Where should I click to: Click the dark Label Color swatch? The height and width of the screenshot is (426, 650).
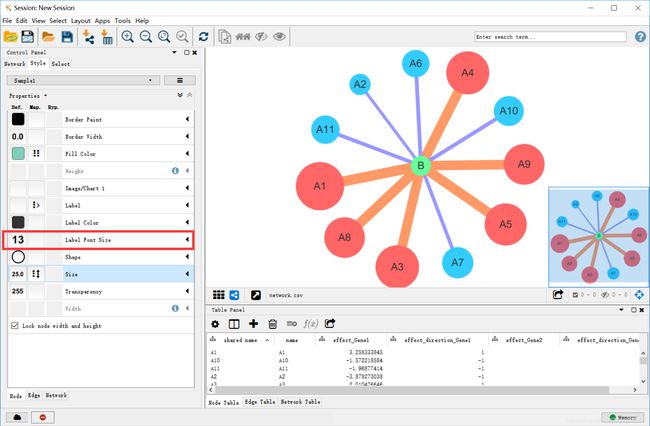tap(18, 223)
